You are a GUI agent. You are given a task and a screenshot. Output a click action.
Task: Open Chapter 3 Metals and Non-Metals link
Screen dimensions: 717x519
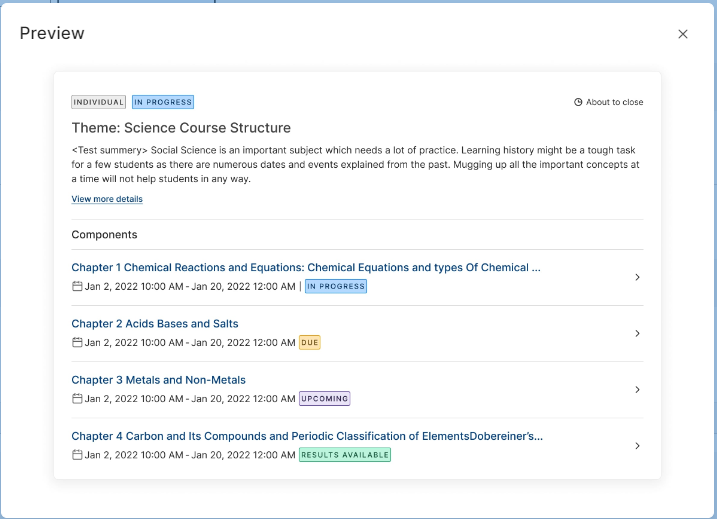[158, 380]
